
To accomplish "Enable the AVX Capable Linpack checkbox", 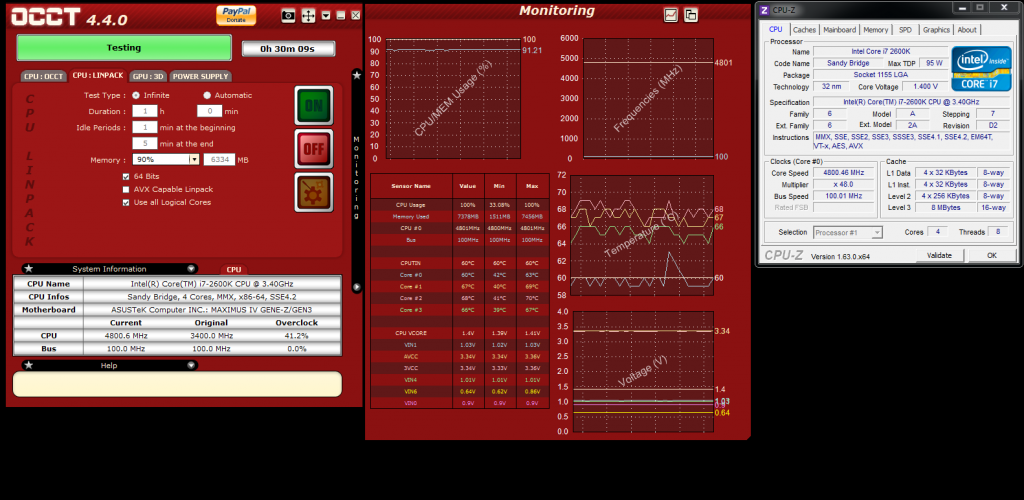I will [x=127, y=189].
